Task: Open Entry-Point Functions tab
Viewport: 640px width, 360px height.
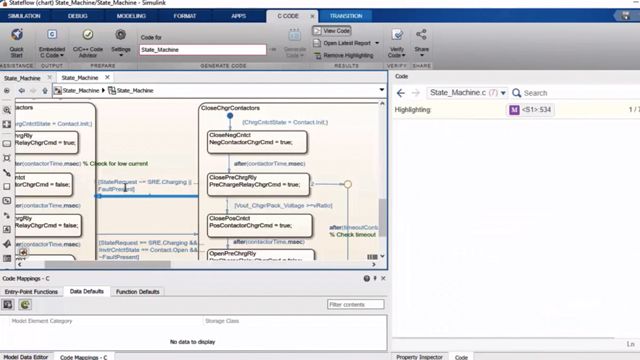Action: point(31,292)
